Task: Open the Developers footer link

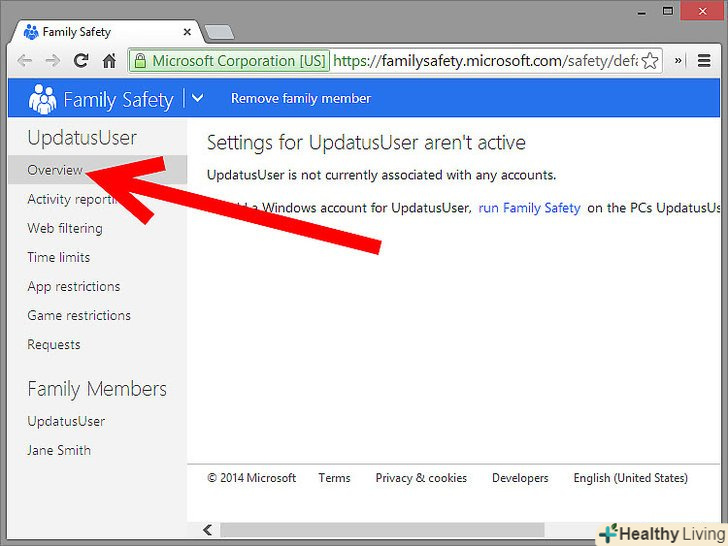Action: tap(520, 478)
